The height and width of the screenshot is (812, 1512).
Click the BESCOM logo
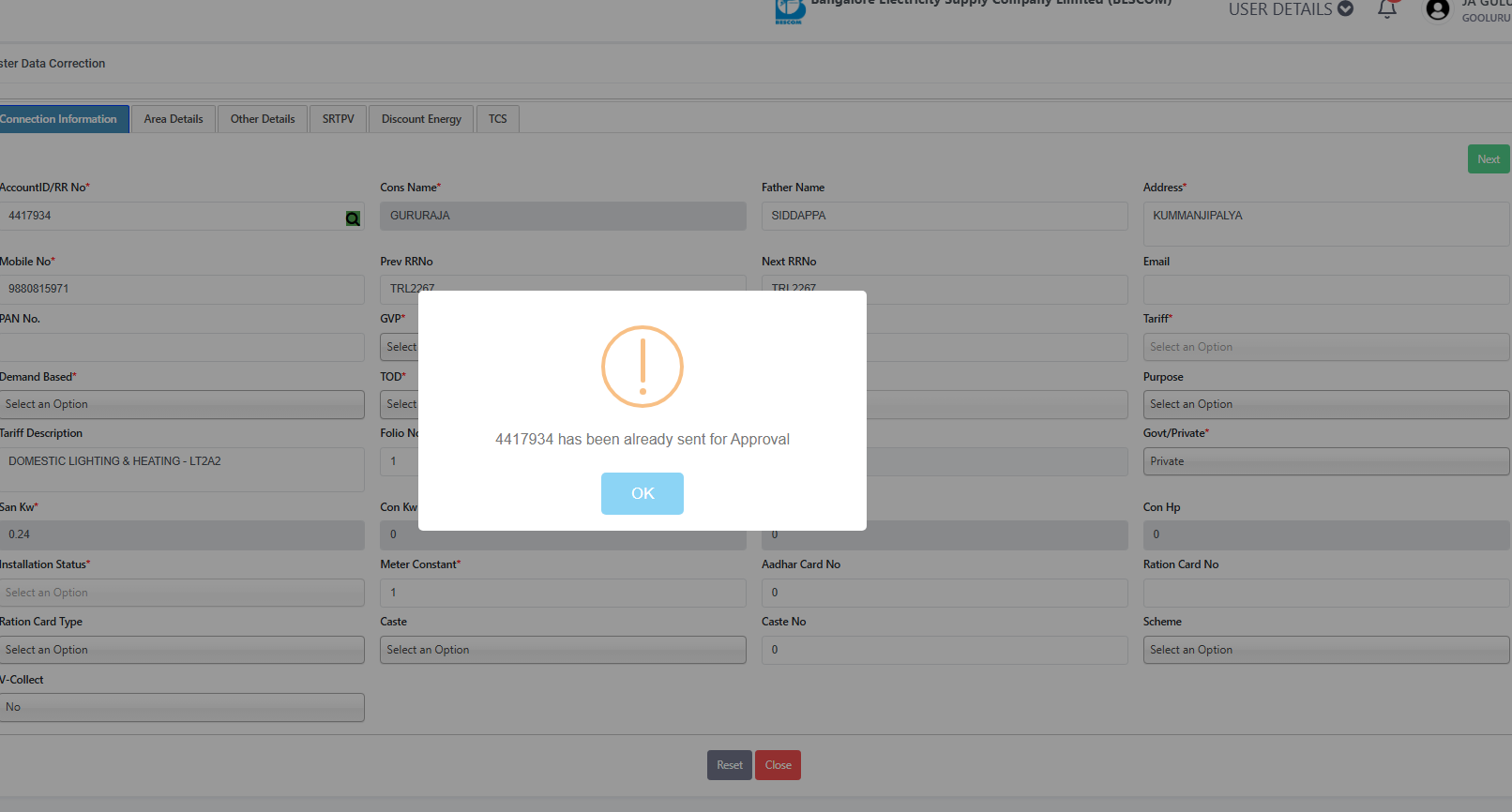790,11
